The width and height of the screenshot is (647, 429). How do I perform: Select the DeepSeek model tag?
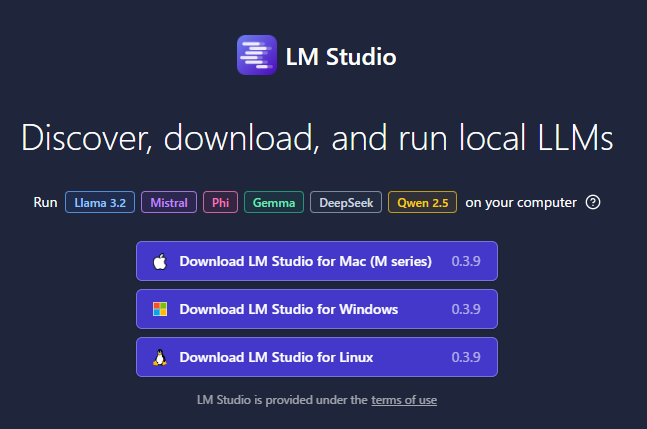346,202
